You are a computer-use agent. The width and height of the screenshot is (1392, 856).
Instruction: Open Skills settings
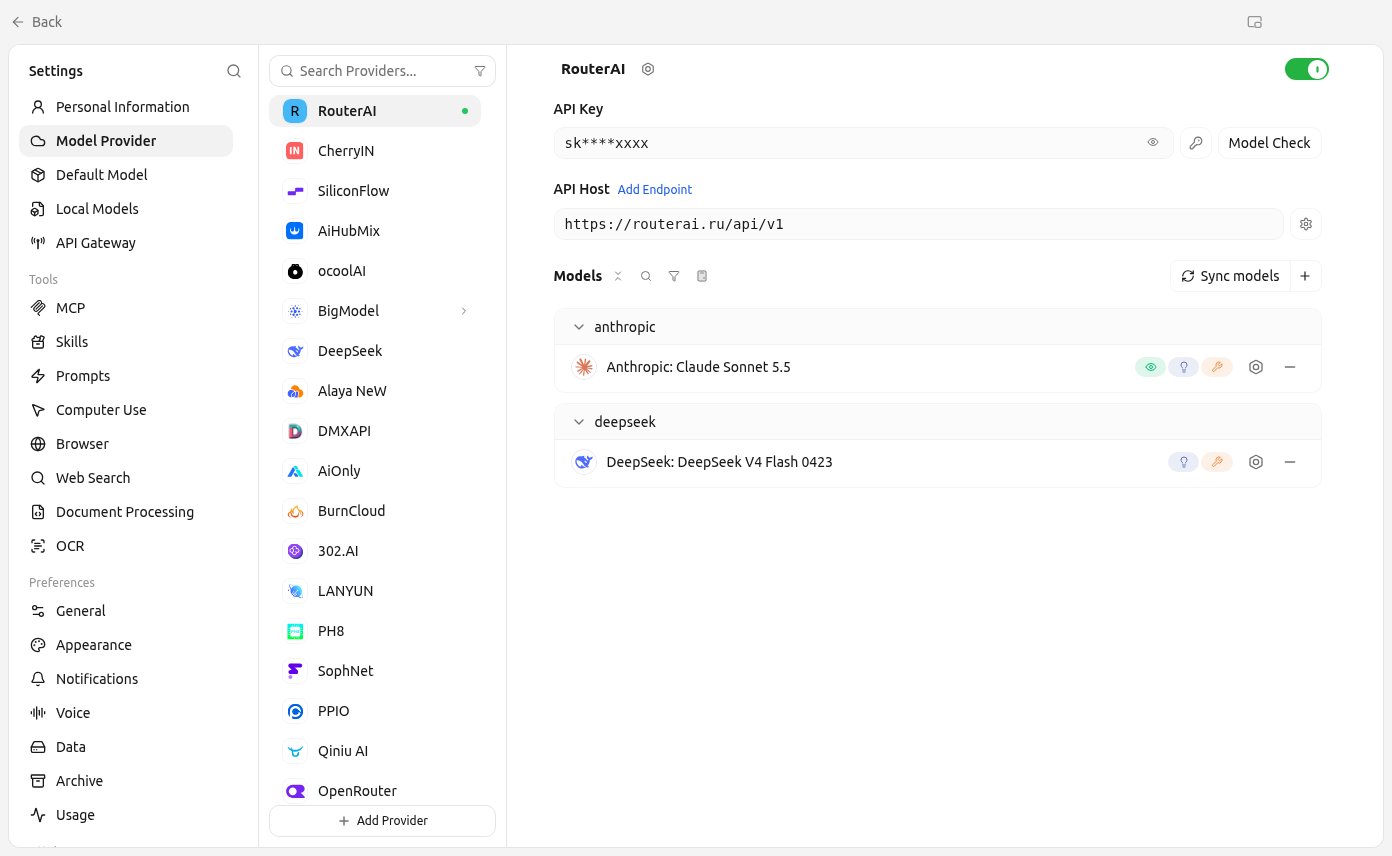pyautogui.click(x=126, y=342)
